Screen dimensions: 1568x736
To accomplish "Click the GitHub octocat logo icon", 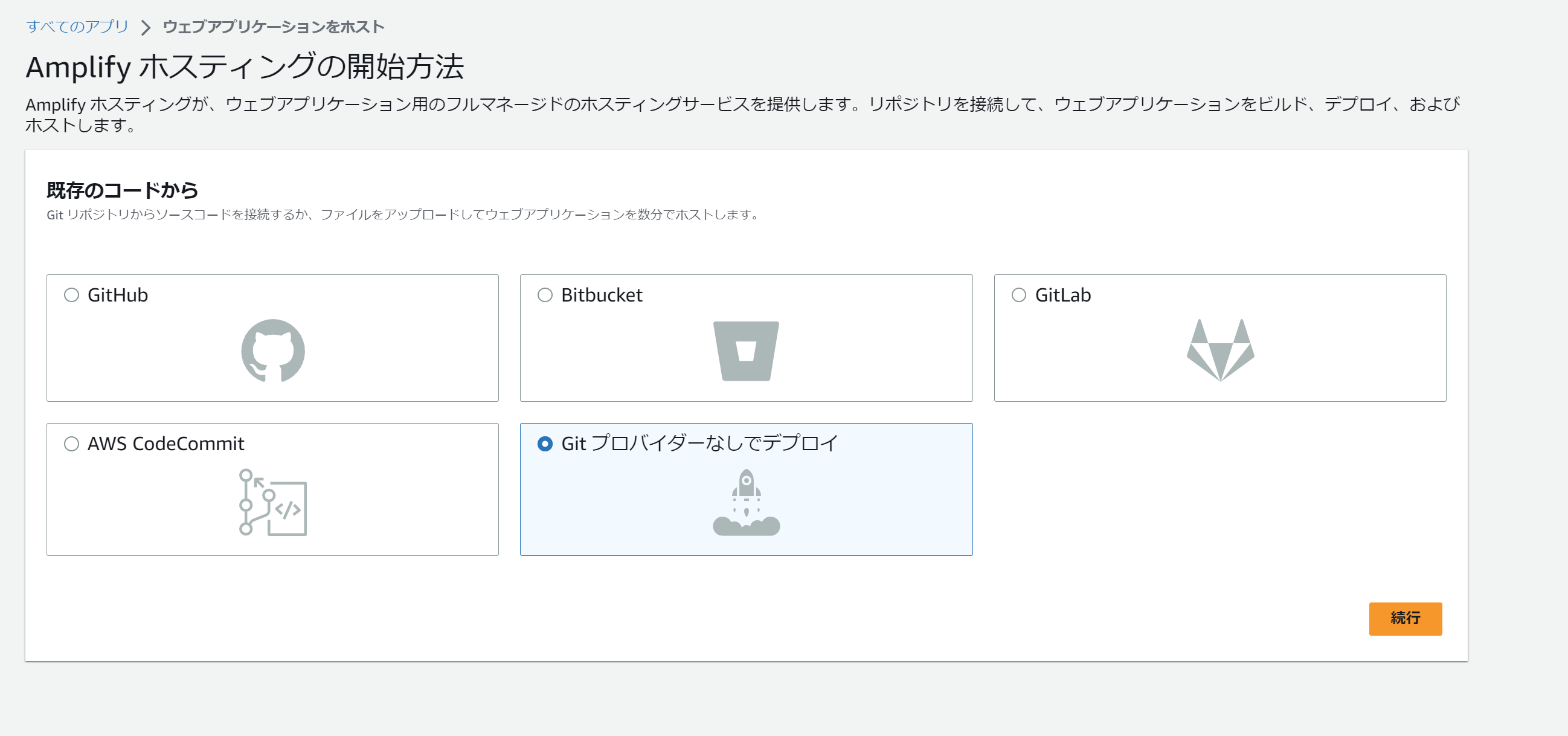I will (x=272, y=350).
